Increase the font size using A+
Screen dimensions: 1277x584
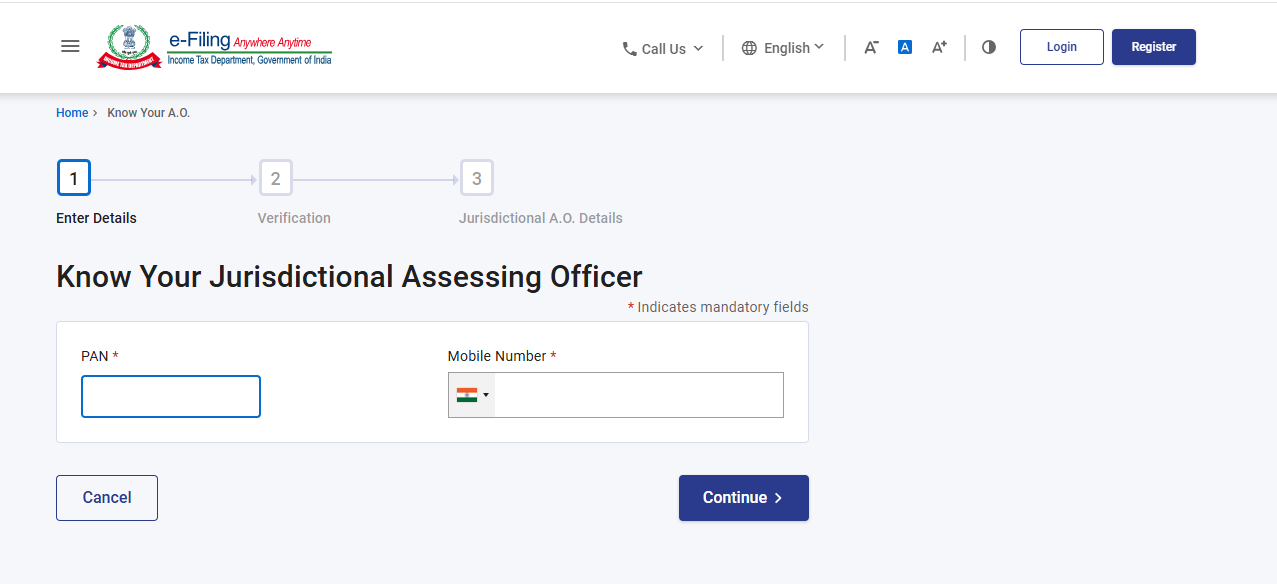click(x=938, y=46)
